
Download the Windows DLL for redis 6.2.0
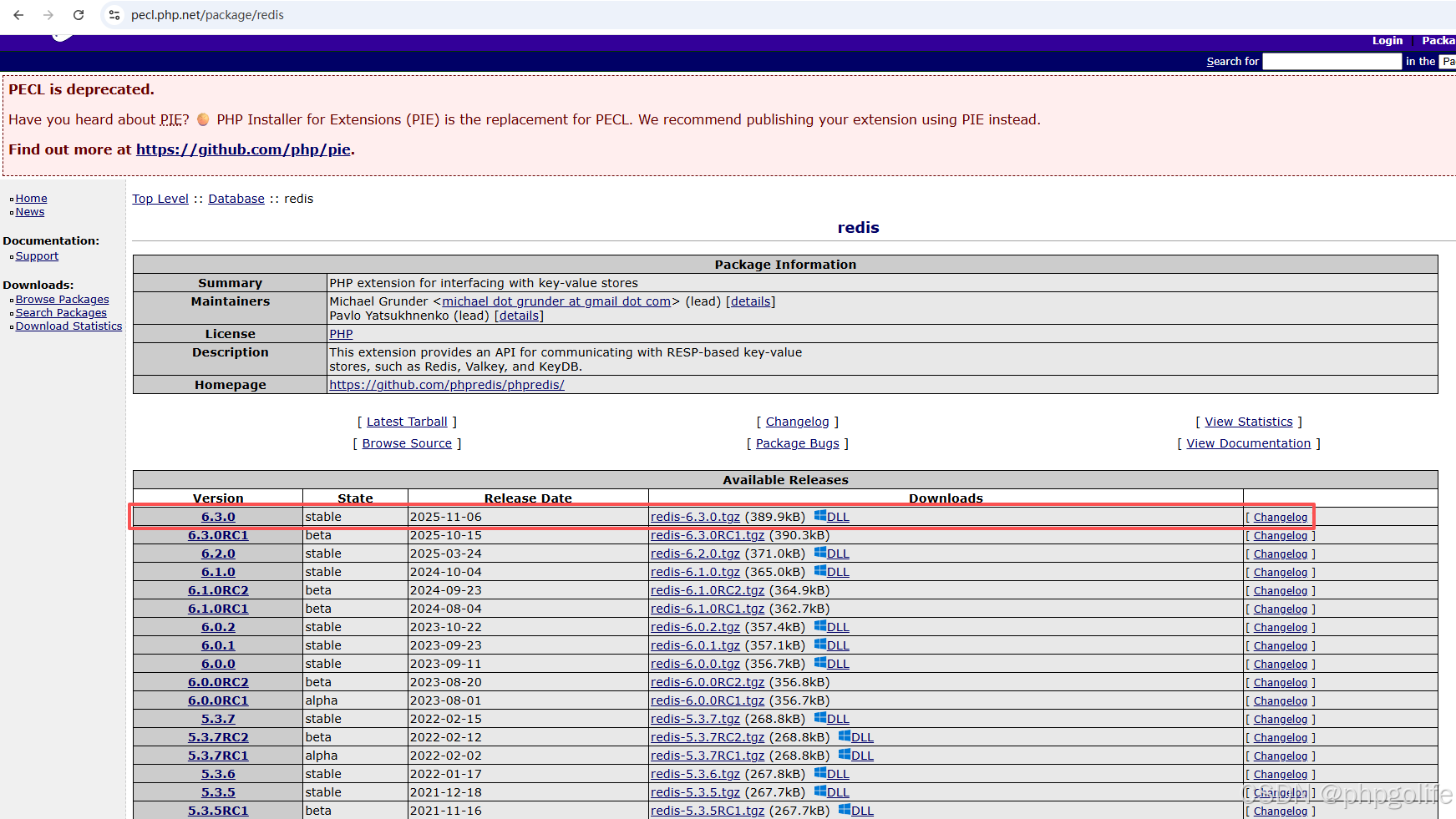click(832, 554)
